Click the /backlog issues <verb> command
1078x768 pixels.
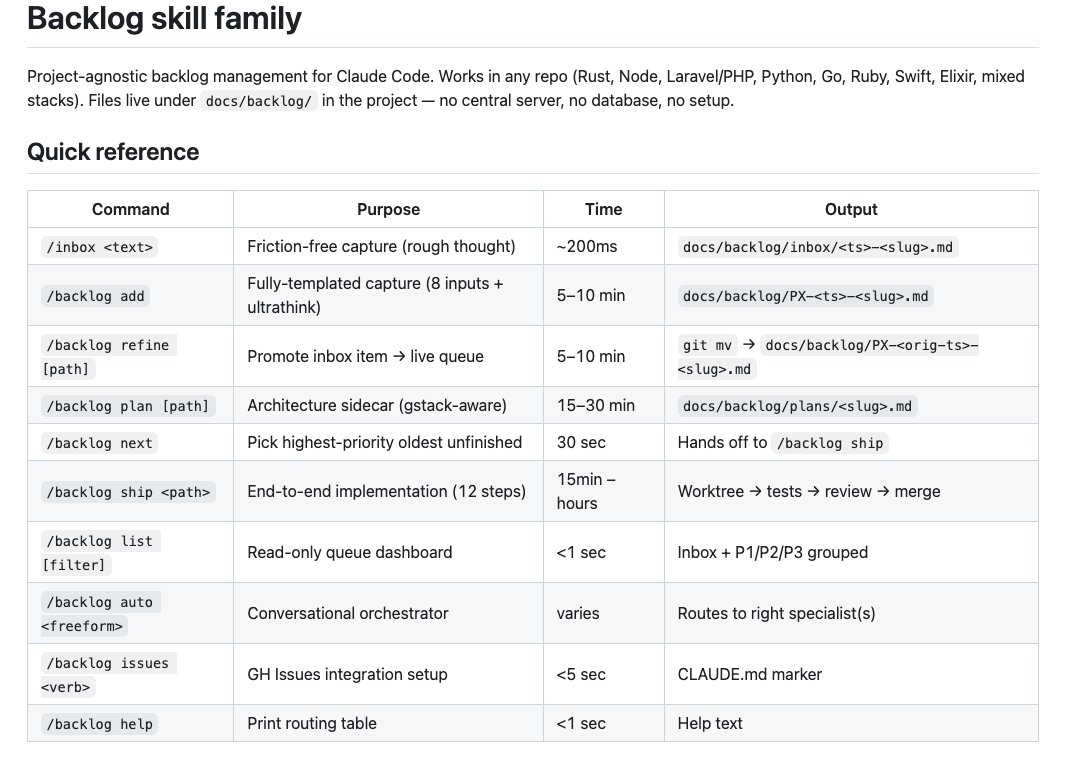tap(106, 674)
